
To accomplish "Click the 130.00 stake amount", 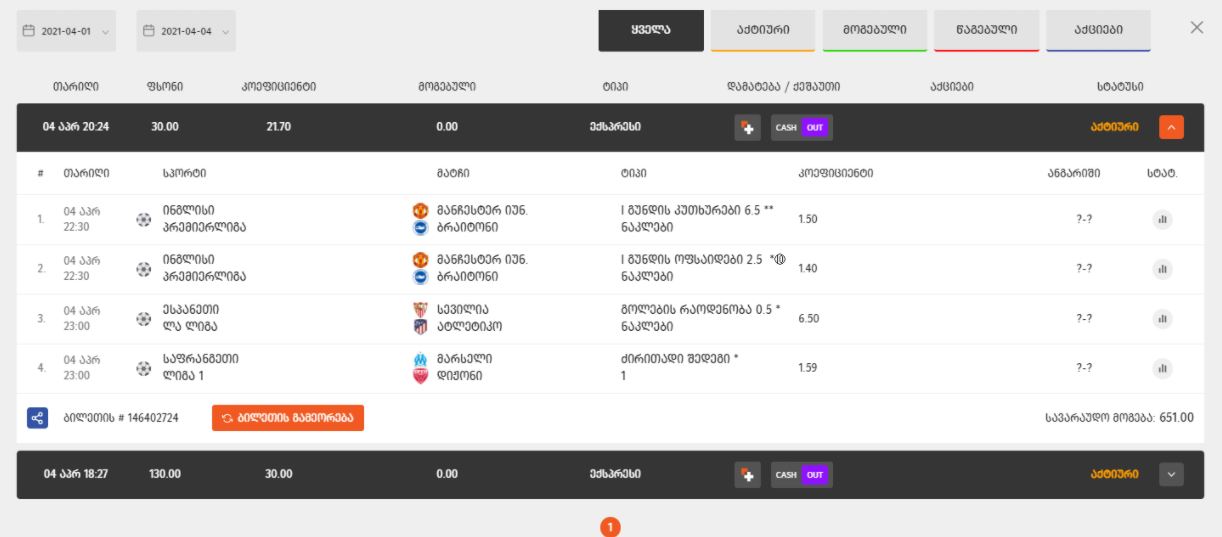I will (165, 475).
